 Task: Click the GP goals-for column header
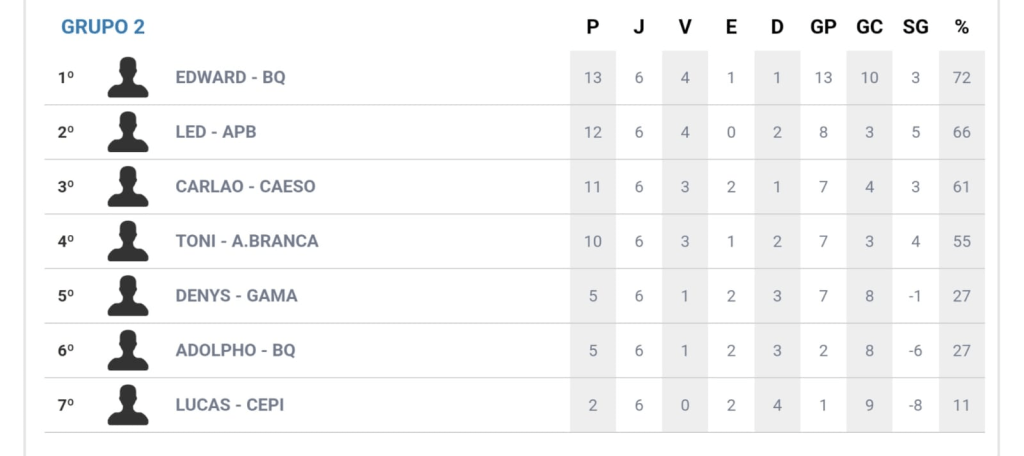coord(823,27)
